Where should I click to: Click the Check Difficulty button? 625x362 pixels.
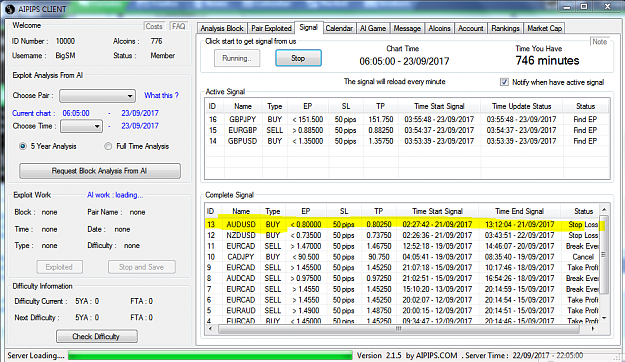pyautogui.click(x=96, y=336)
